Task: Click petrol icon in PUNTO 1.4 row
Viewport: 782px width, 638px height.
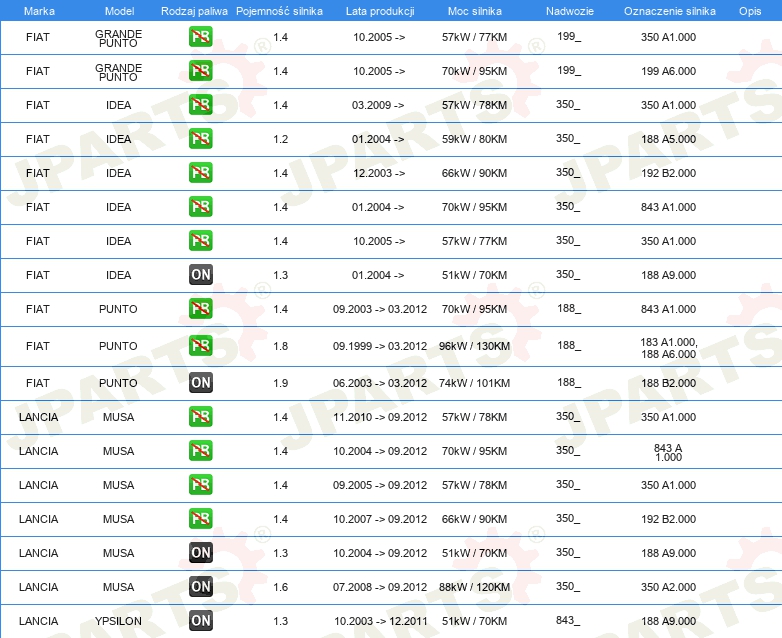Action: (x=200, y=308)
